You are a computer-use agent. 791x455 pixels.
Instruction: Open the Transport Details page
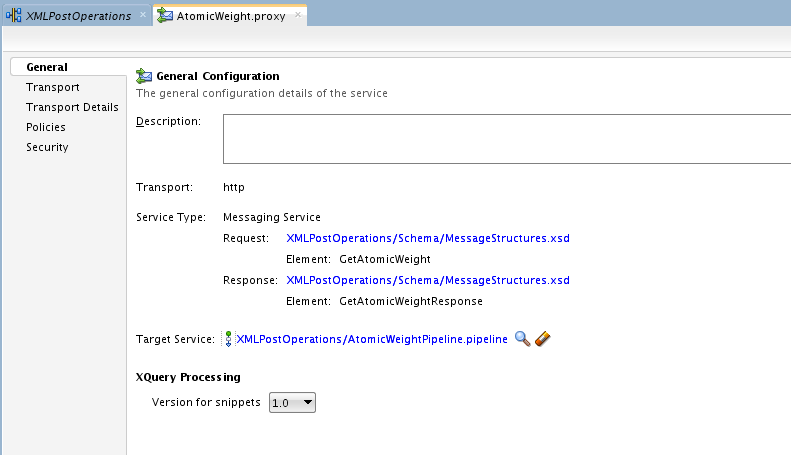tap(72, 107)
